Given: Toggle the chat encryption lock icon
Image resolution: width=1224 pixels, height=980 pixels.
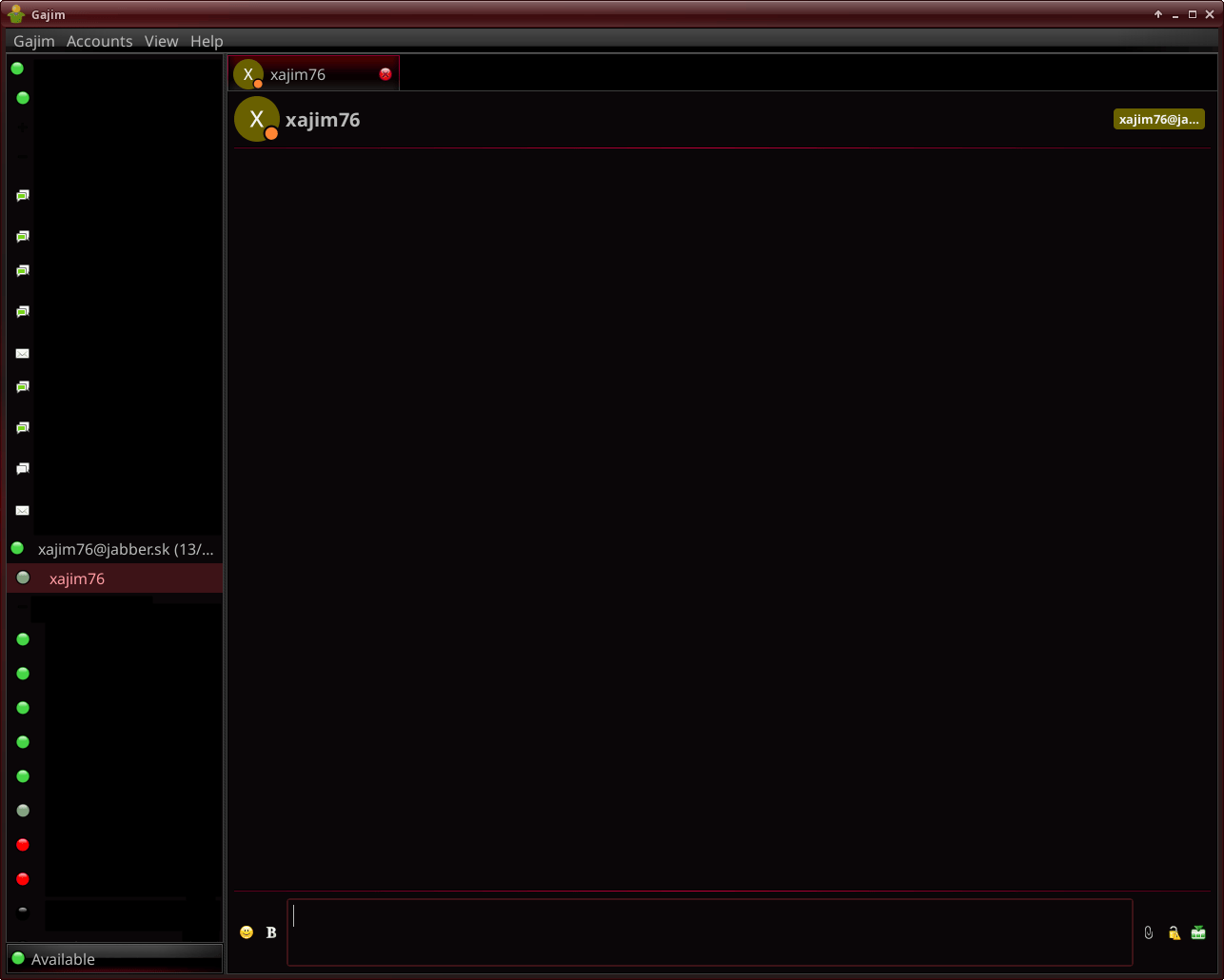Looking at the screenshot, I should pos(1175,932).
